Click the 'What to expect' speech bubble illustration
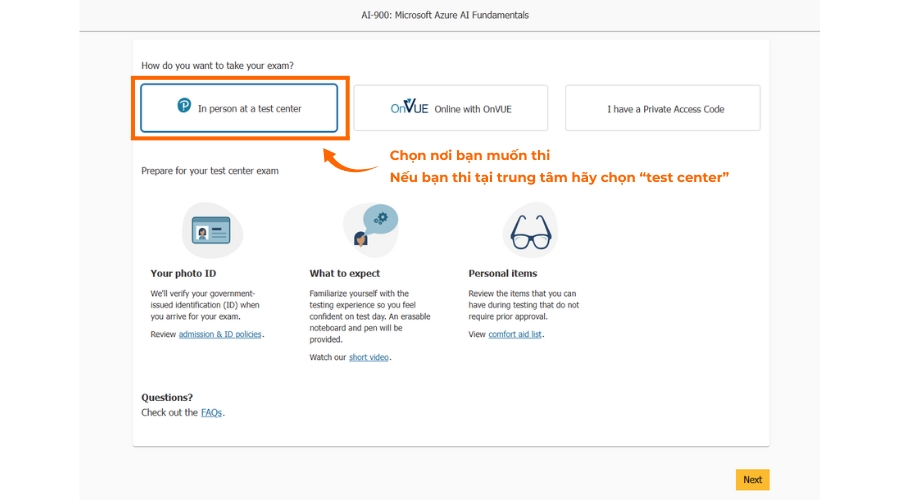The image size is (900, 500). [x=371, y=230]
